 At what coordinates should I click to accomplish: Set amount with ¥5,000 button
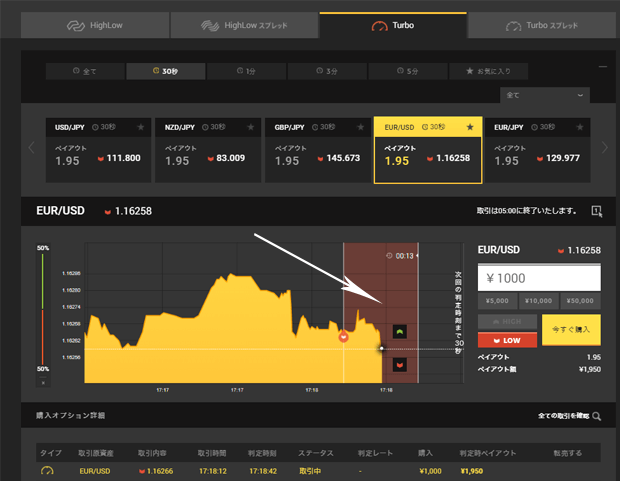pos(497,301)
